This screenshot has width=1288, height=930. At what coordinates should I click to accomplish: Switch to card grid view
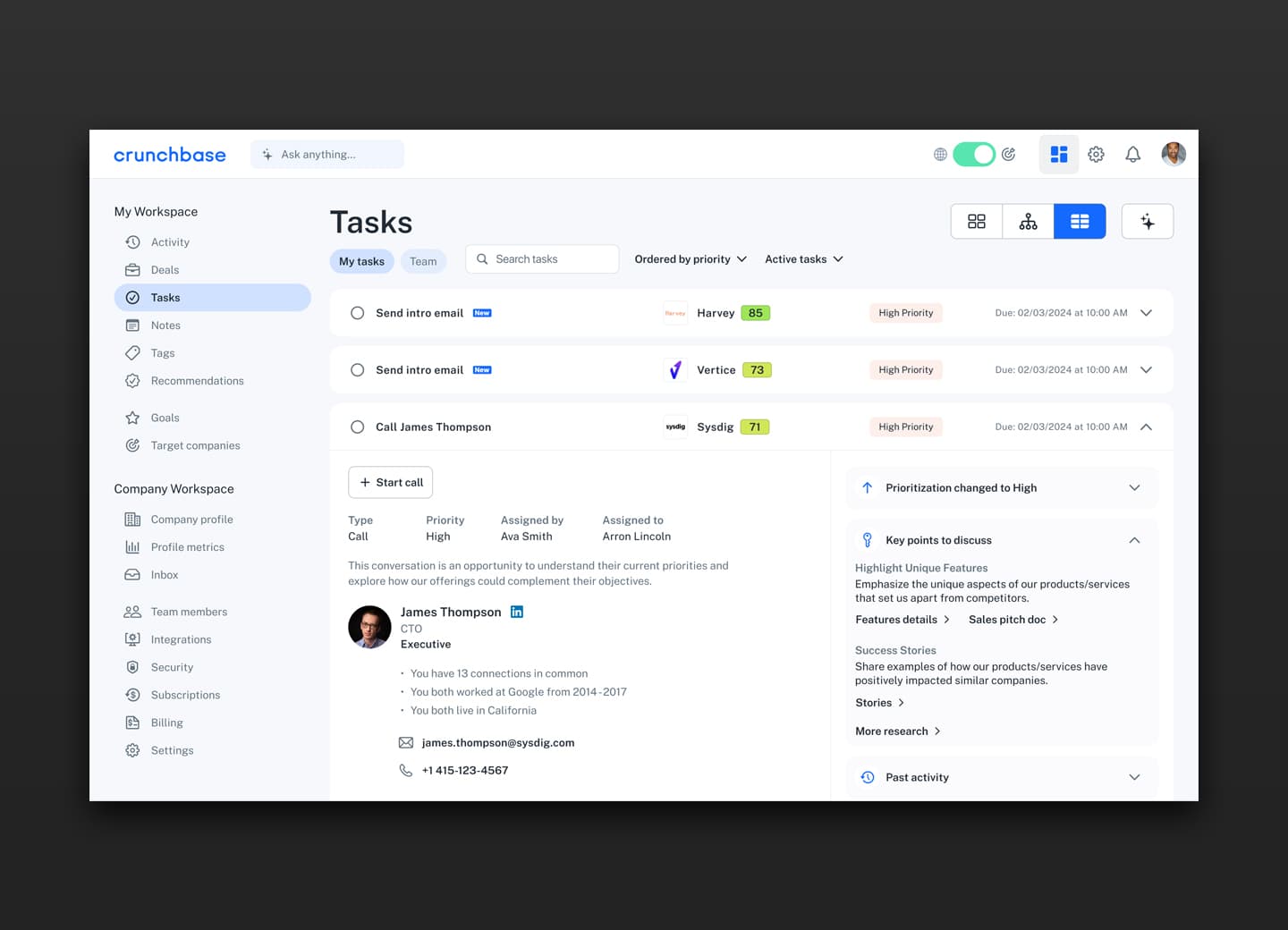tap(977, 221)
